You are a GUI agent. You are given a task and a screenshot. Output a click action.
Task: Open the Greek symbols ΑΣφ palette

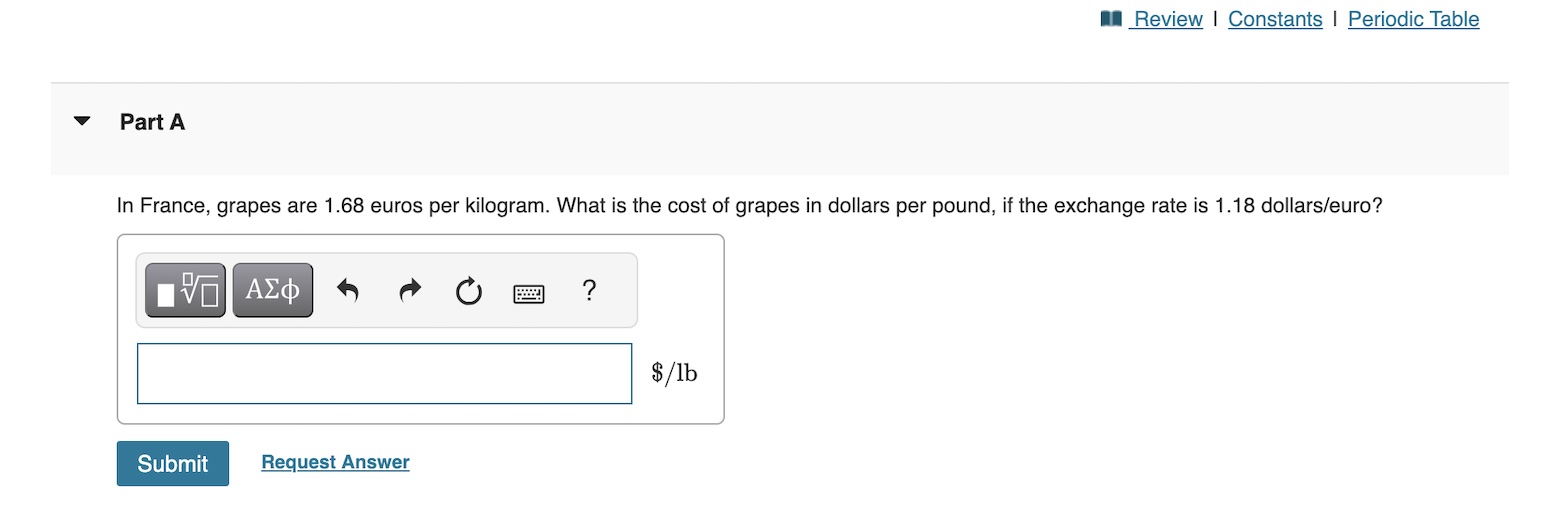(x=273, y=291)
